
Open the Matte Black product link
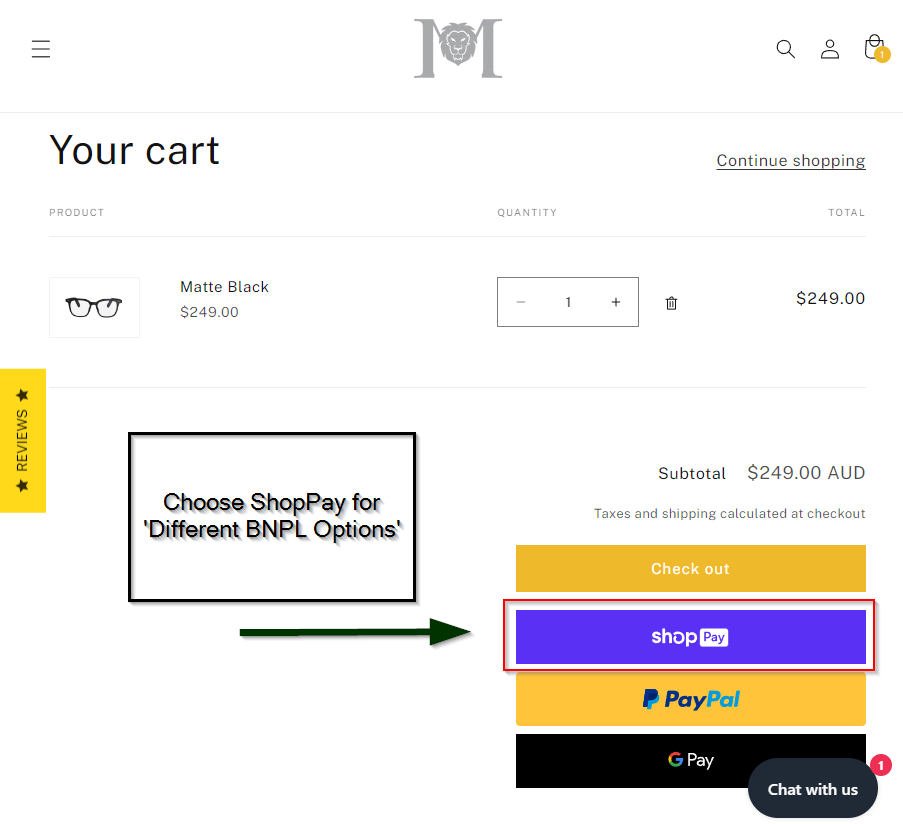(x=224, y=287)
